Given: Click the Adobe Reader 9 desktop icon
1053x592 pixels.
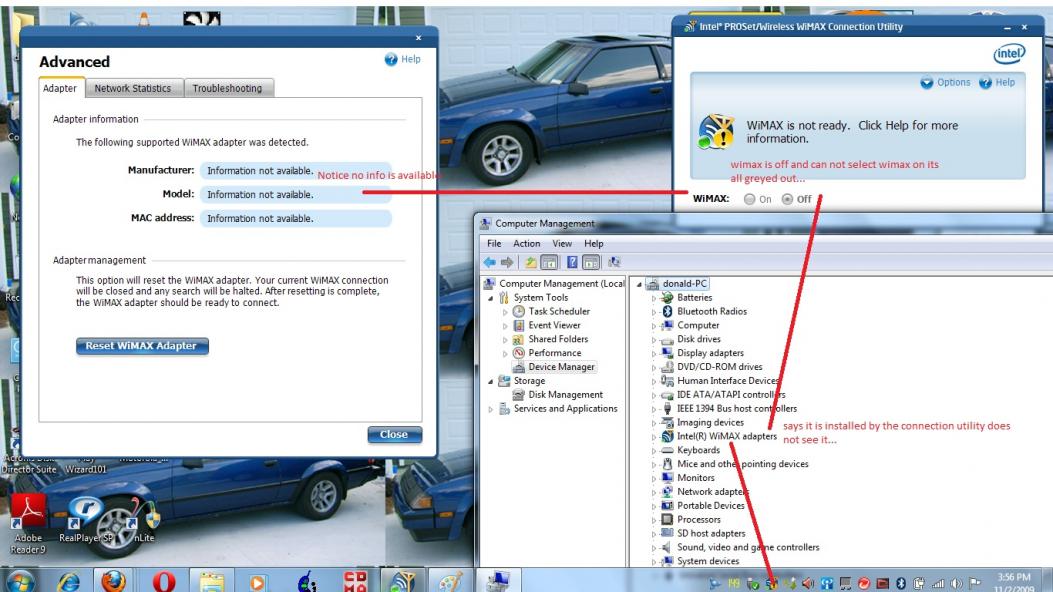Looking at the screenshot, I should click(x=30, y=513).
